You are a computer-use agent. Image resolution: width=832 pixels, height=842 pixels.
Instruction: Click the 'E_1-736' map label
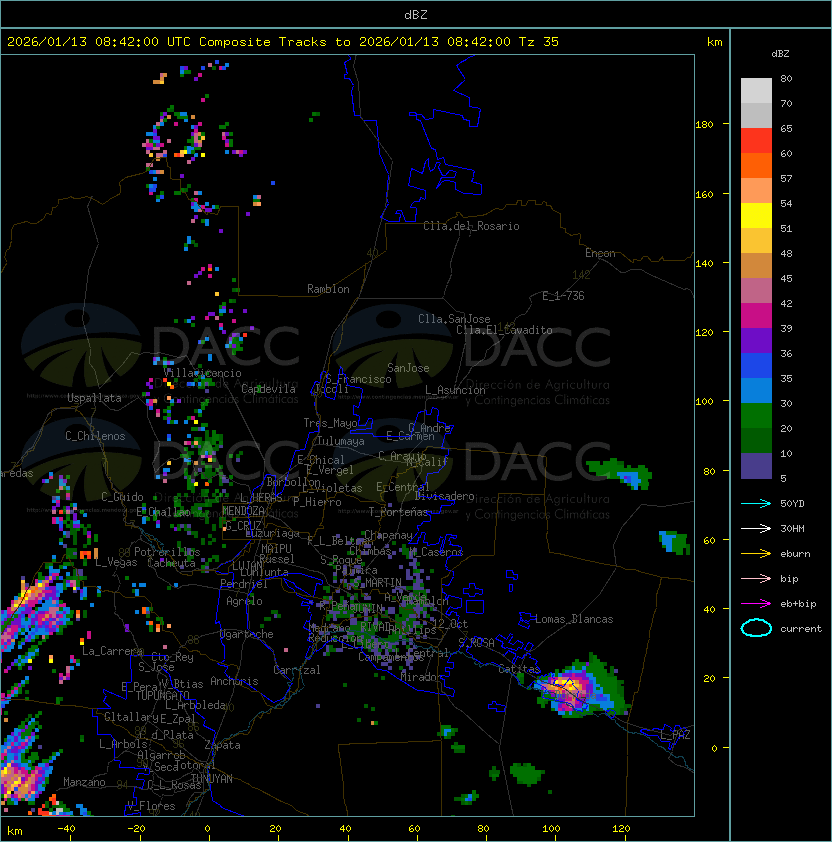tap(563, 296)
